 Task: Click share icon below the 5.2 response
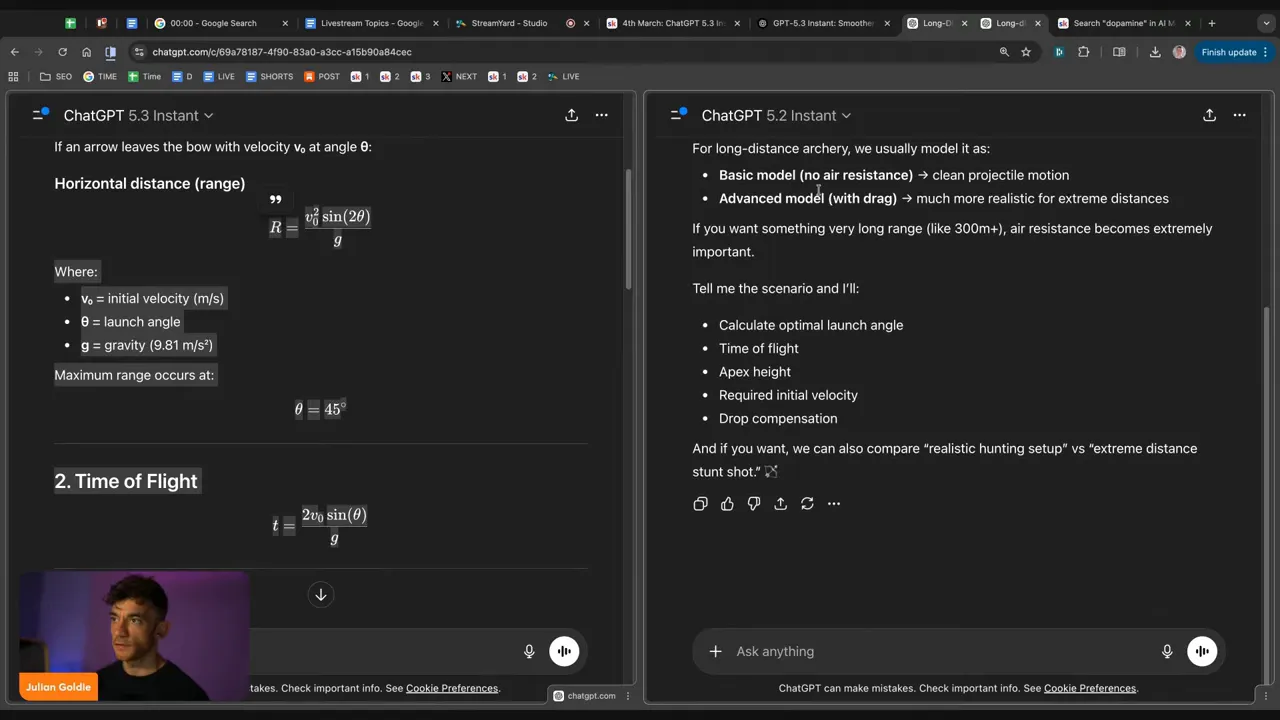(780, 504)
